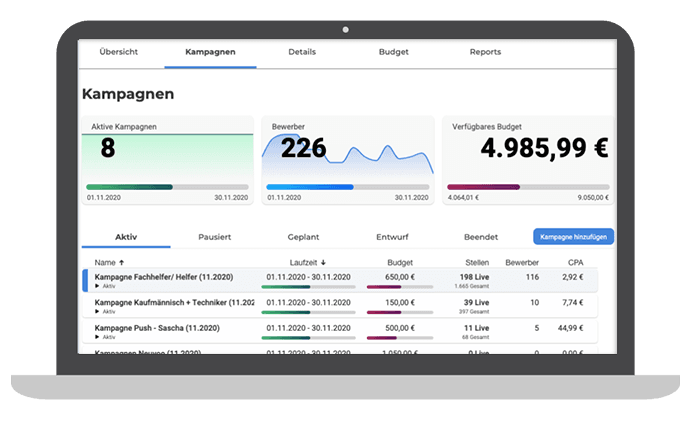Sort by Name ascending arrow
697x430 pixels.
click(x=121, y=263)
